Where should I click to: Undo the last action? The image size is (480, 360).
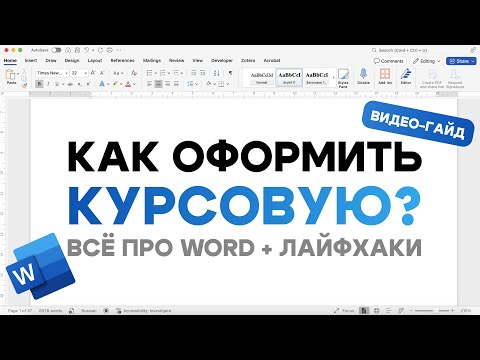(86, 50)
